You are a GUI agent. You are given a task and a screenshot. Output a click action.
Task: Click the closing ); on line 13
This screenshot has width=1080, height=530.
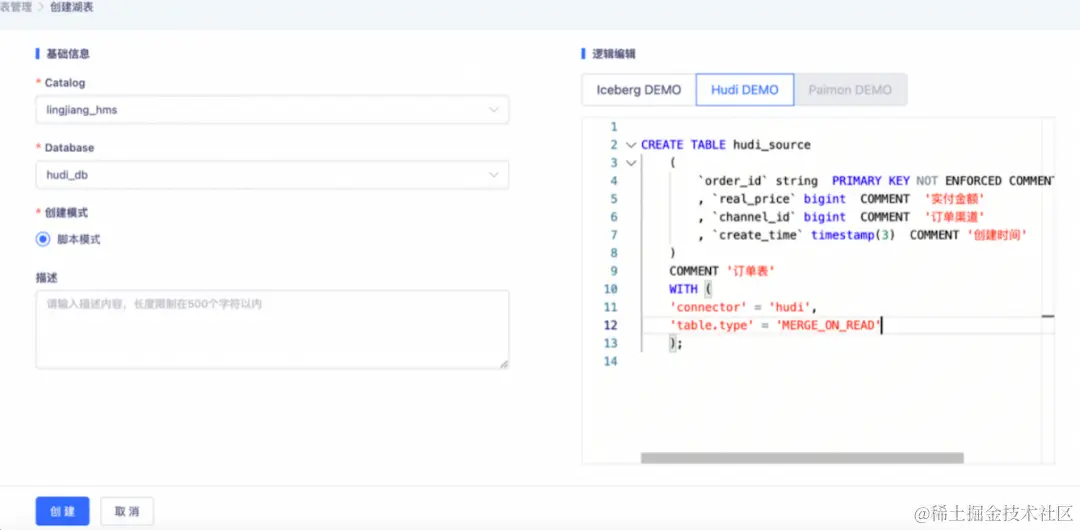click(x=676, y=343)
